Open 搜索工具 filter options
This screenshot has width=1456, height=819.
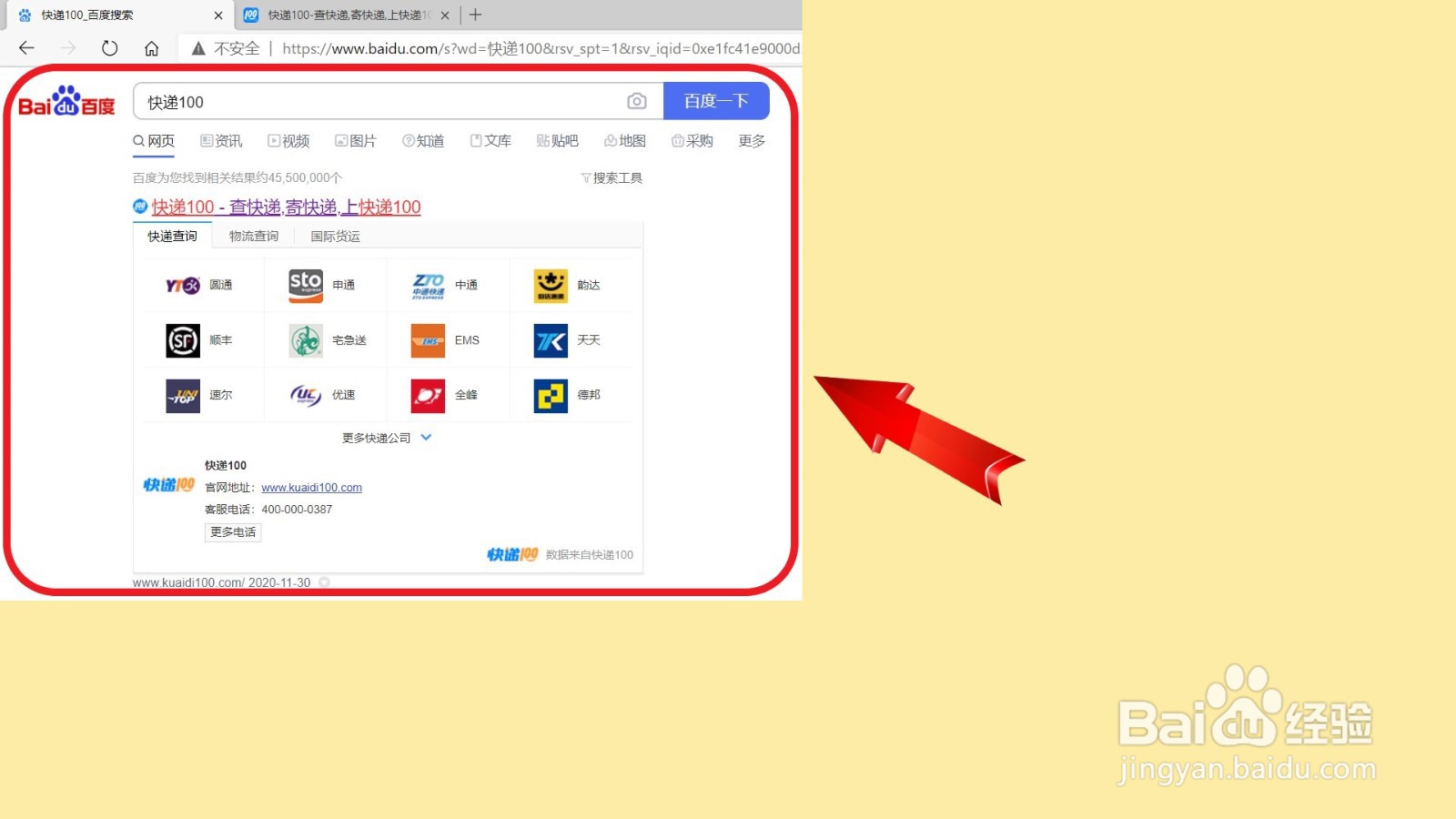point(612,178)
